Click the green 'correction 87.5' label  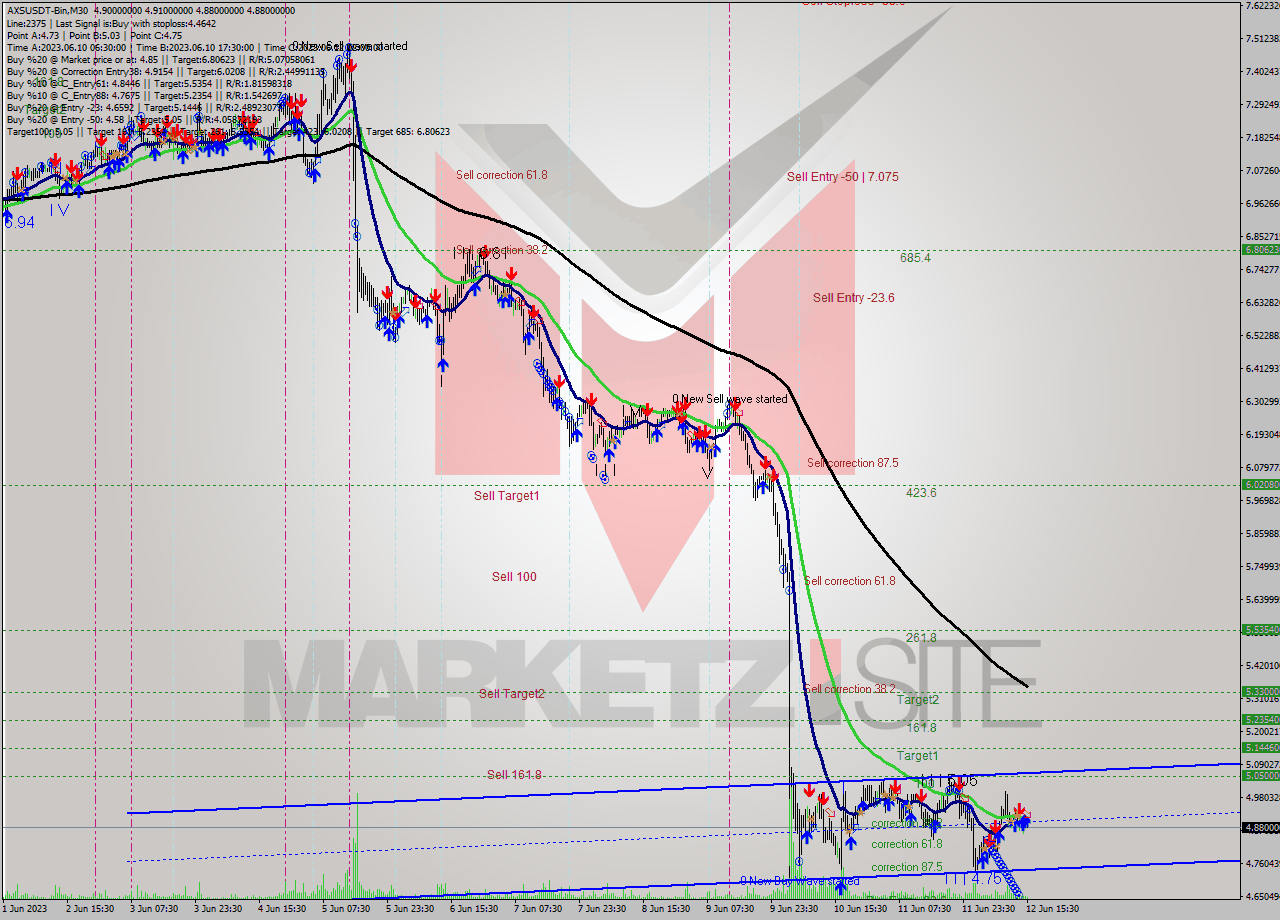(x=908, y=867)
